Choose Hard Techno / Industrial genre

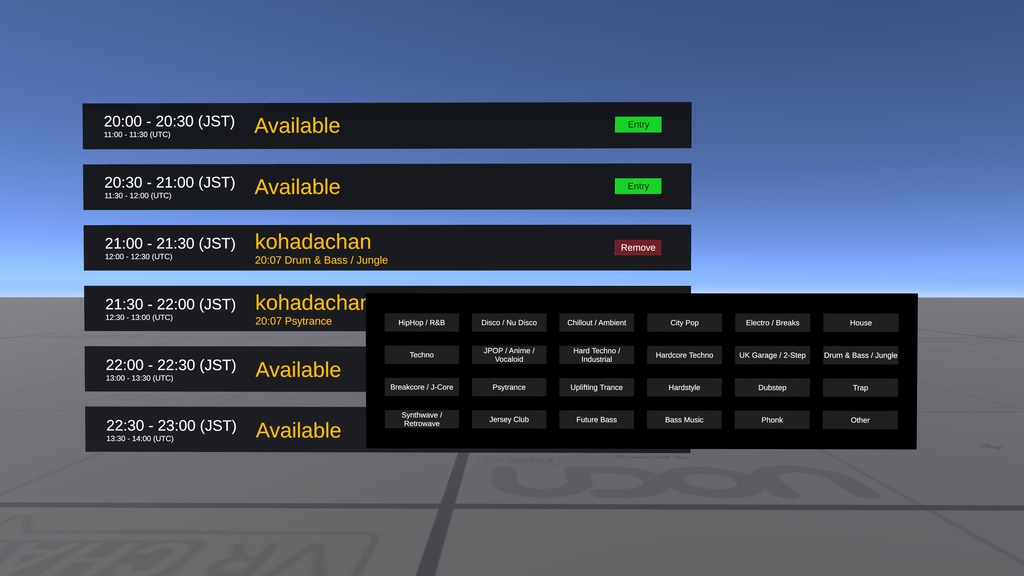coord(596,355)
